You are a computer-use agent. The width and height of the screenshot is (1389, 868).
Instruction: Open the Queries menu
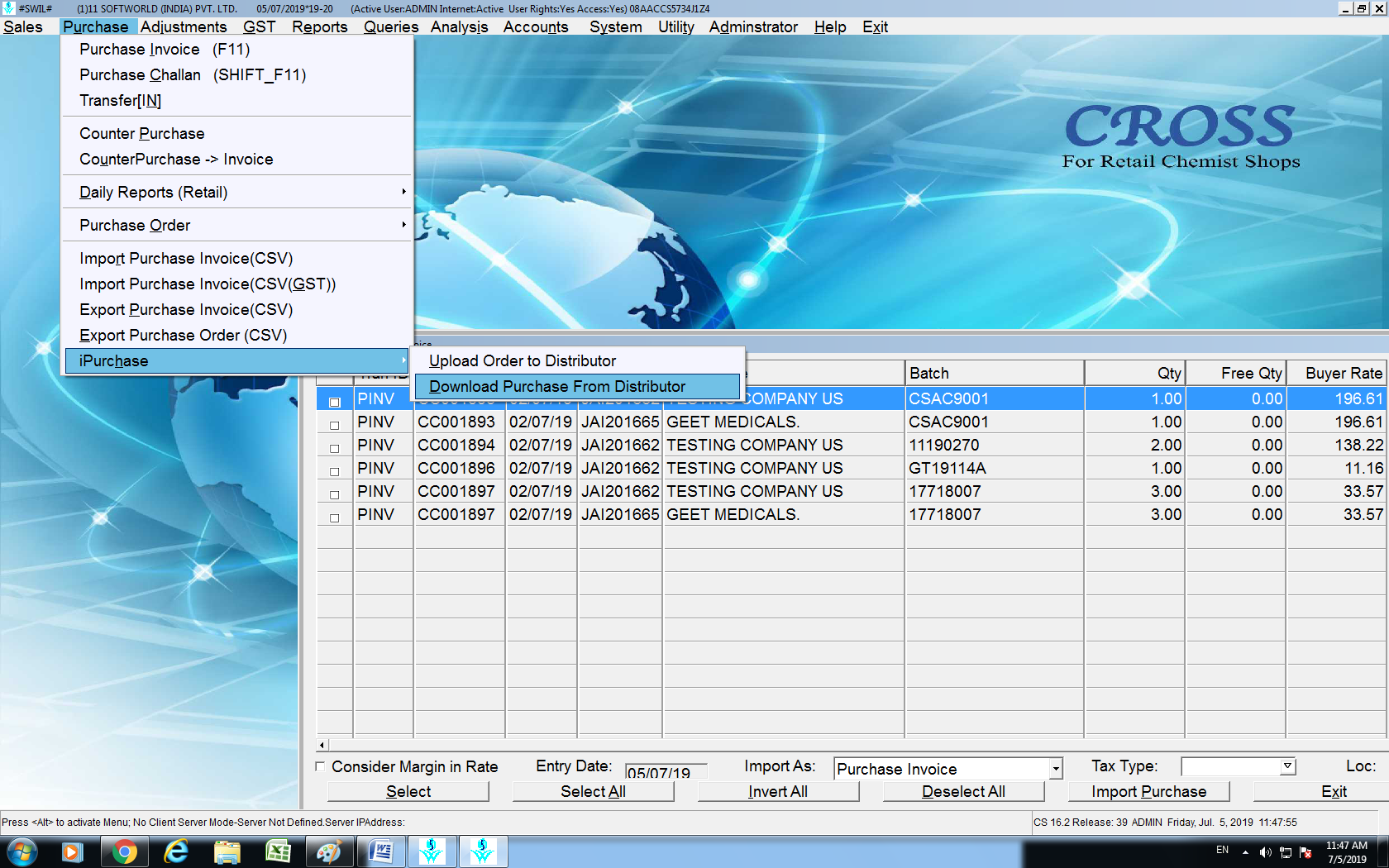coord(391,26)
